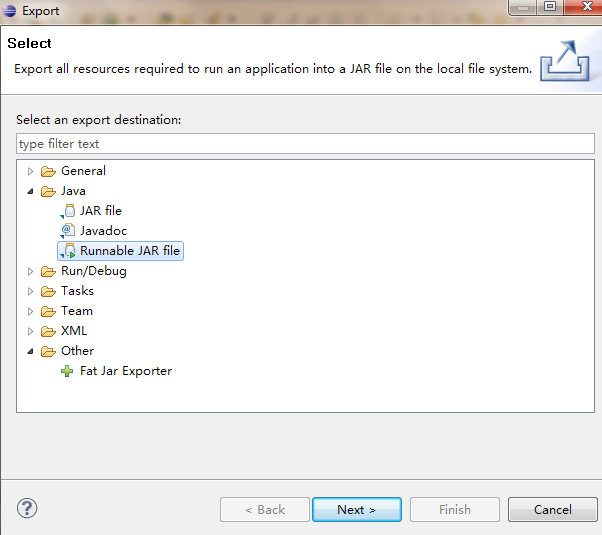Expand the Team category arrow
Screen dimensions: 602x535
coord(31,311)
